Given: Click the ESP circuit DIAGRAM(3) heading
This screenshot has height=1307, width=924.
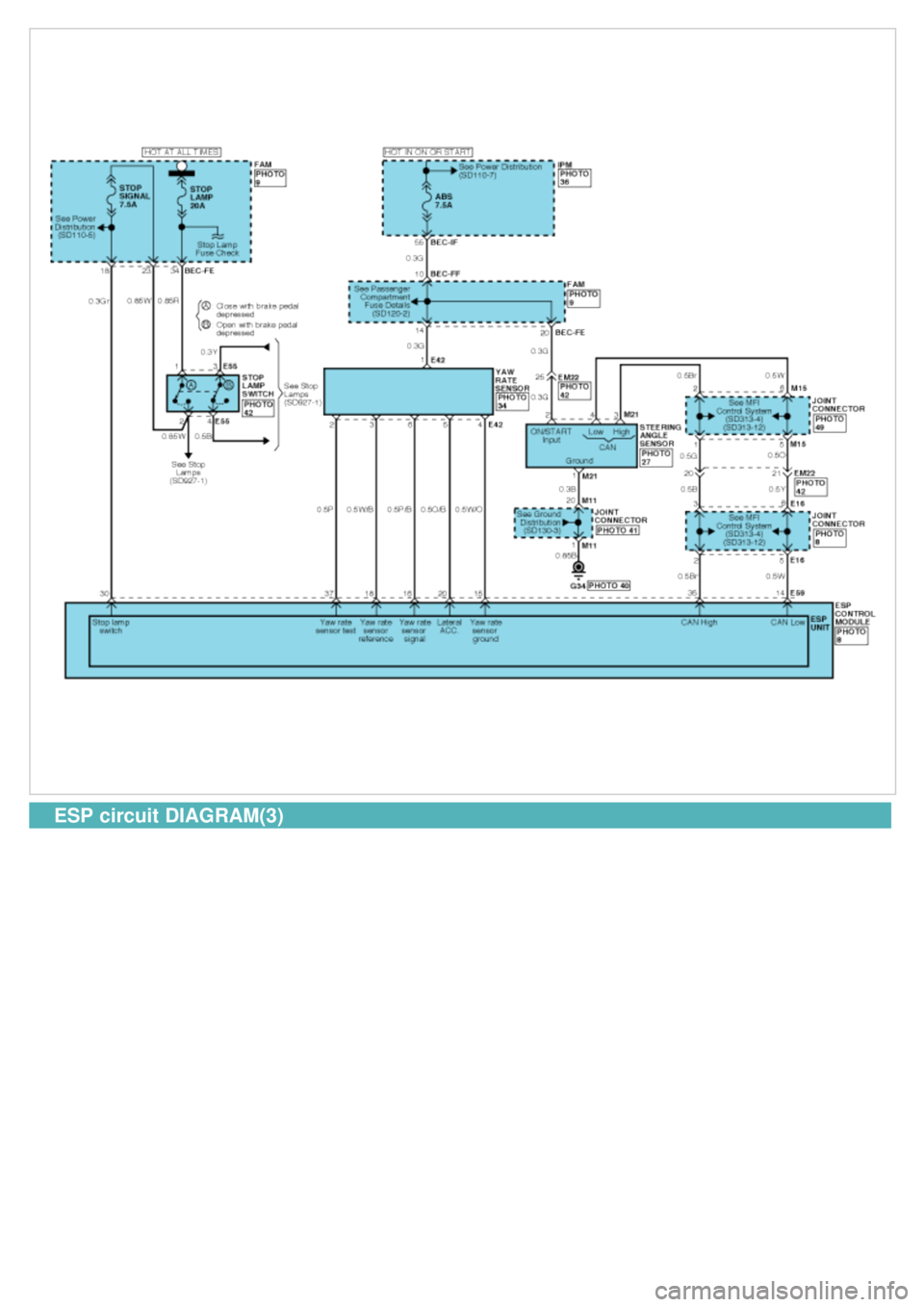Looking at the screenshot, I should (168, 816).
